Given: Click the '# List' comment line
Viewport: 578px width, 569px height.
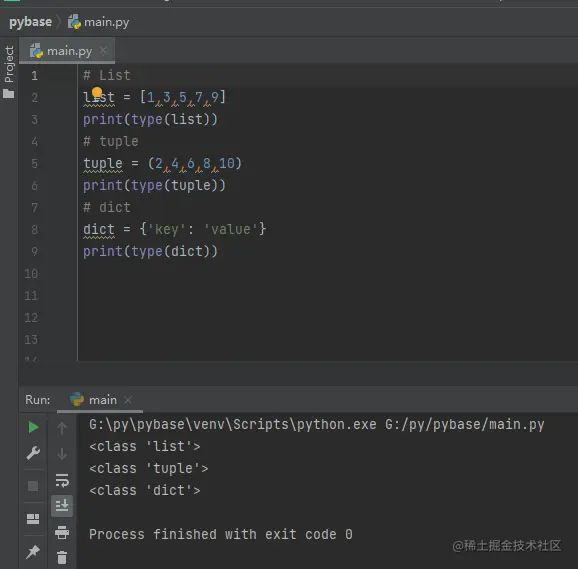Looking at the screenshot, I should click(x=107, y=76).
